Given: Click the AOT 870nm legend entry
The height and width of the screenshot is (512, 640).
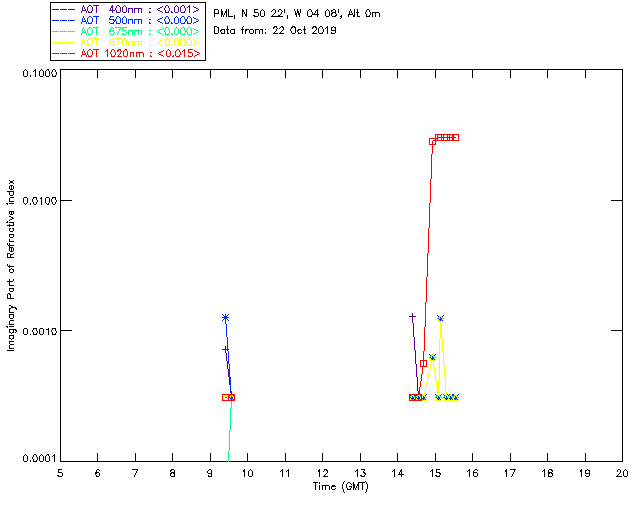Looking at the screenshot, I should (126, 42).
